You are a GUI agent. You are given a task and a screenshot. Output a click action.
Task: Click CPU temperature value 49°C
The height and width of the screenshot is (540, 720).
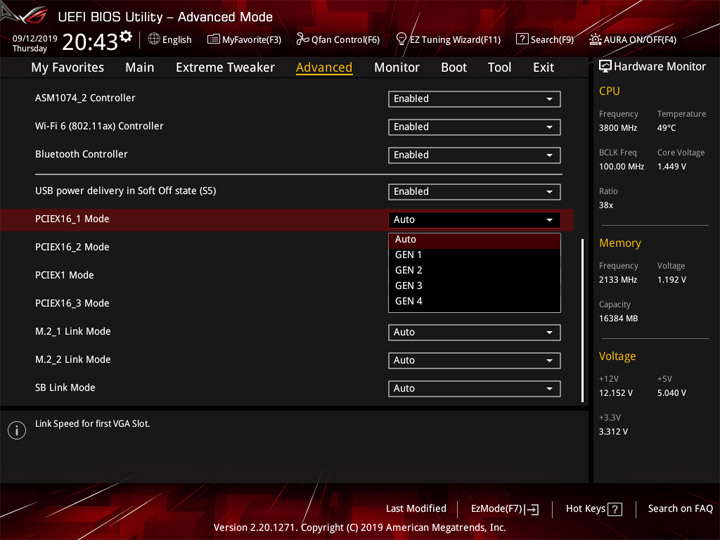pyautogui.click(x=666, y=128)
